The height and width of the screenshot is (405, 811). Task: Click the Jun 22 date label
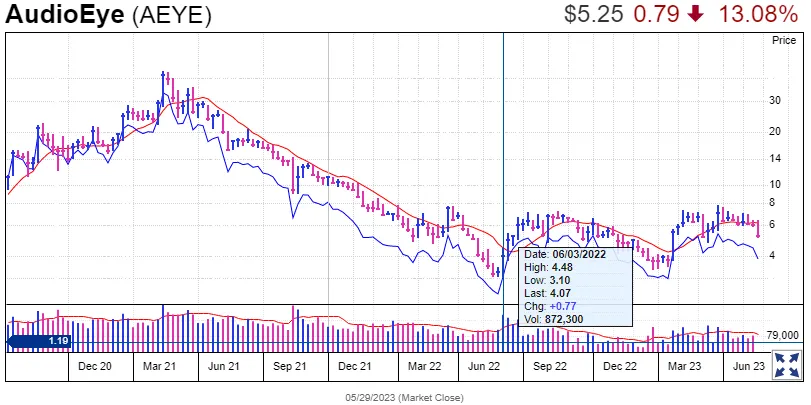pyautogui.click(x=484, y=367)
